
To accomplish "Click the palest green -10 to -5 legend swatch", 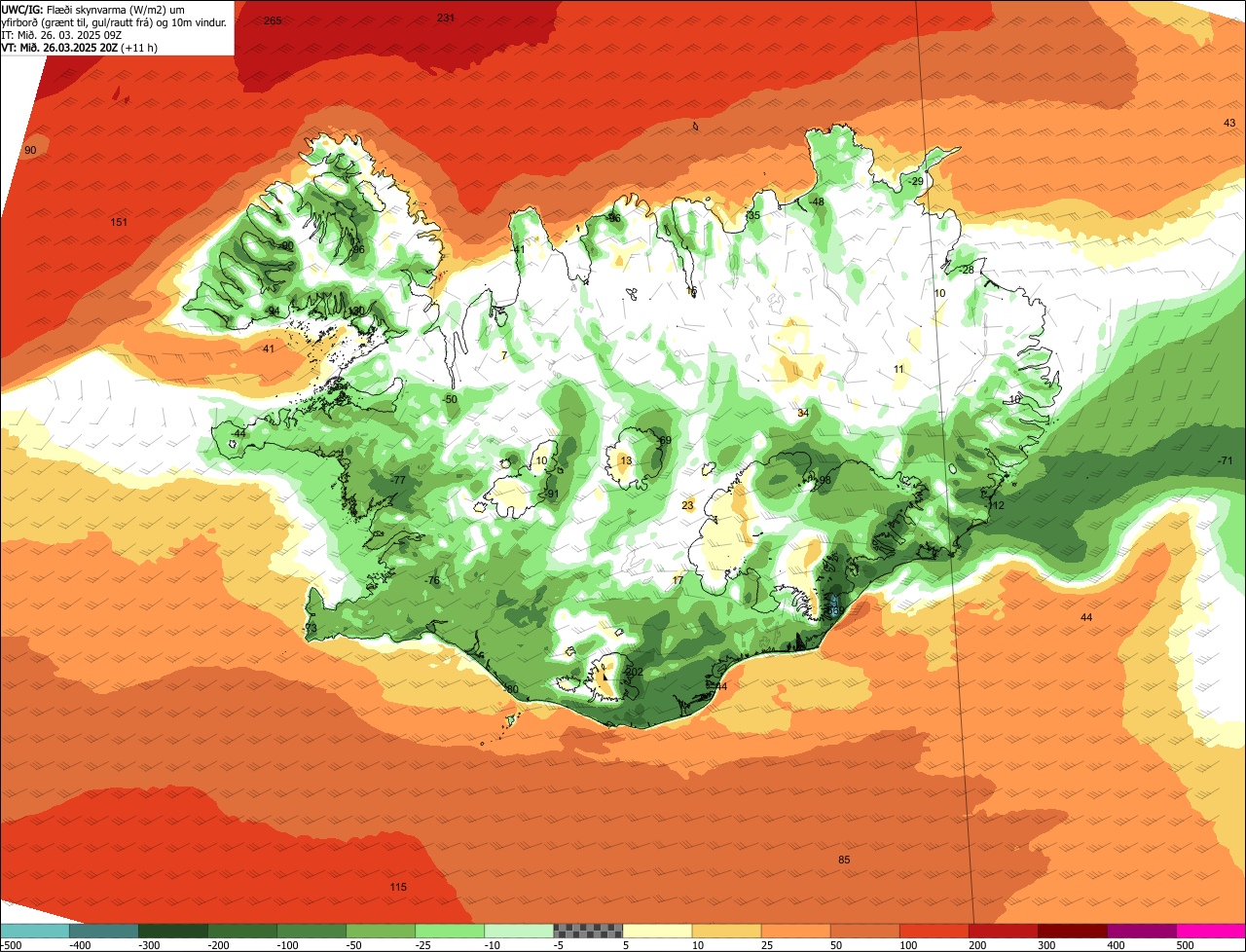I will tap(519, 931).
